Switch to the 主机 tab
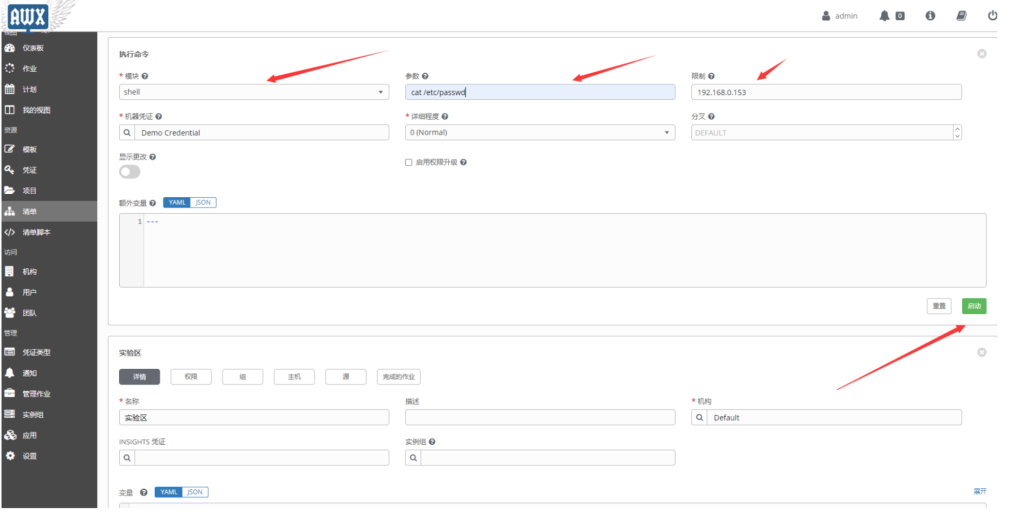This screenshot has height=528, width=1024. click(x=294, y=377)
